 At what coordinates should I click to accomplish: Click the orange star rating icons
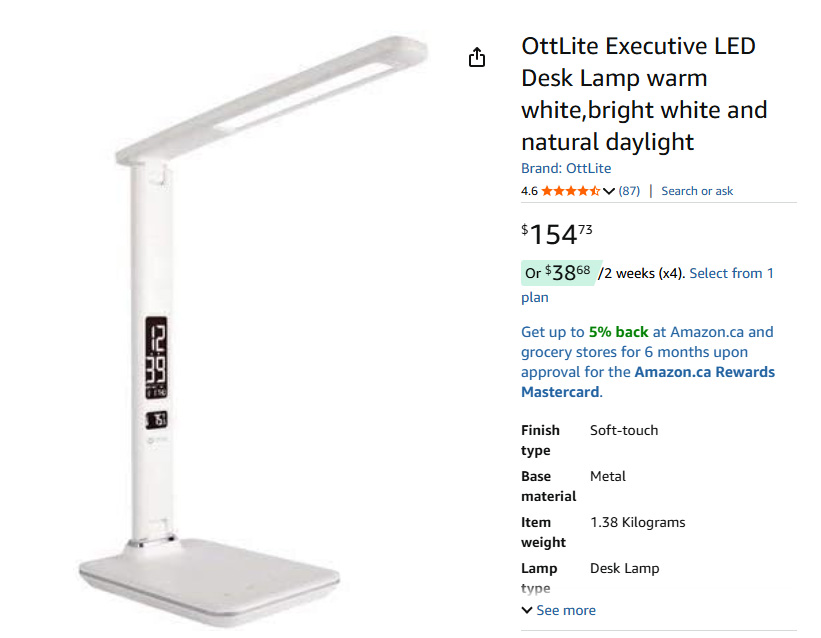pos(570,191)
